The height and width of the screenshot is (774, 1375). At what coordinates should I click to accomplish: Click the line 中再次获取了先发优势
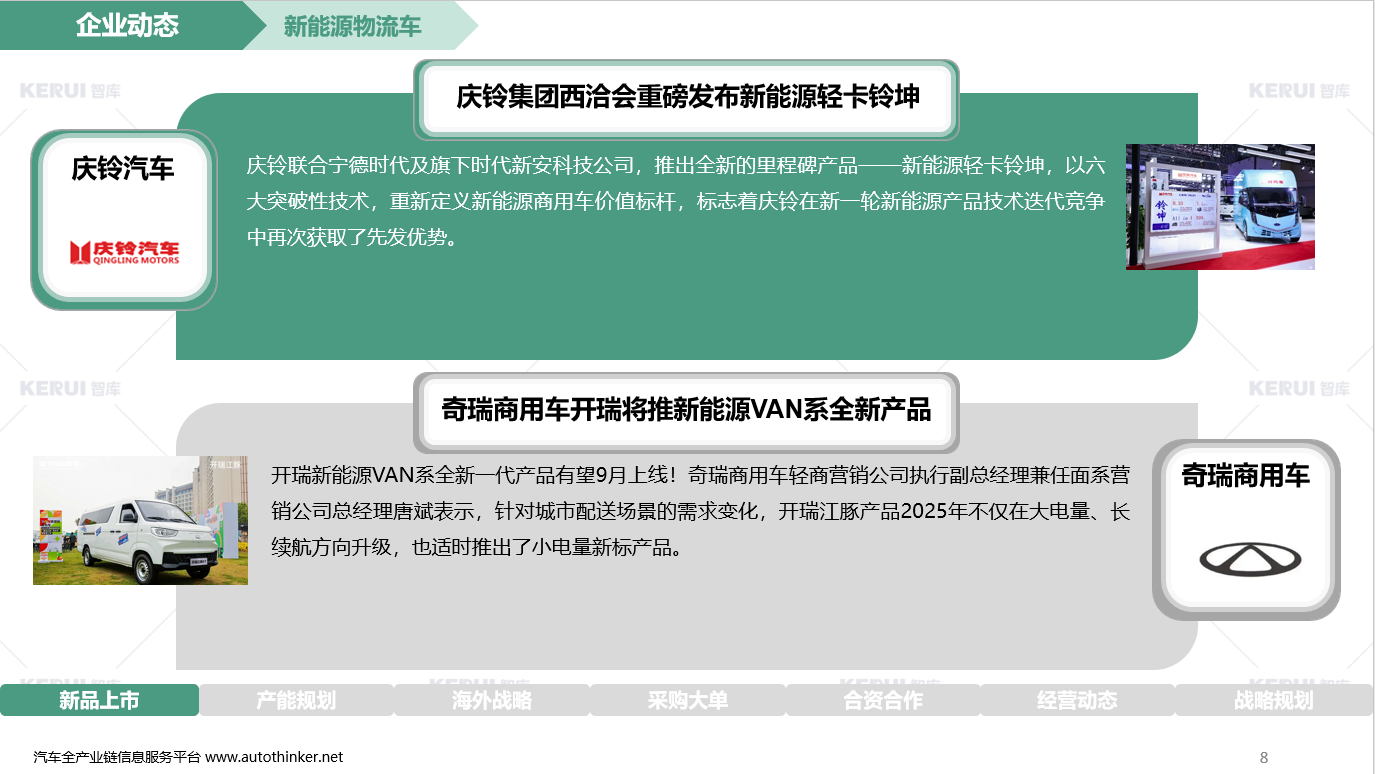click(x=352, y=238)
